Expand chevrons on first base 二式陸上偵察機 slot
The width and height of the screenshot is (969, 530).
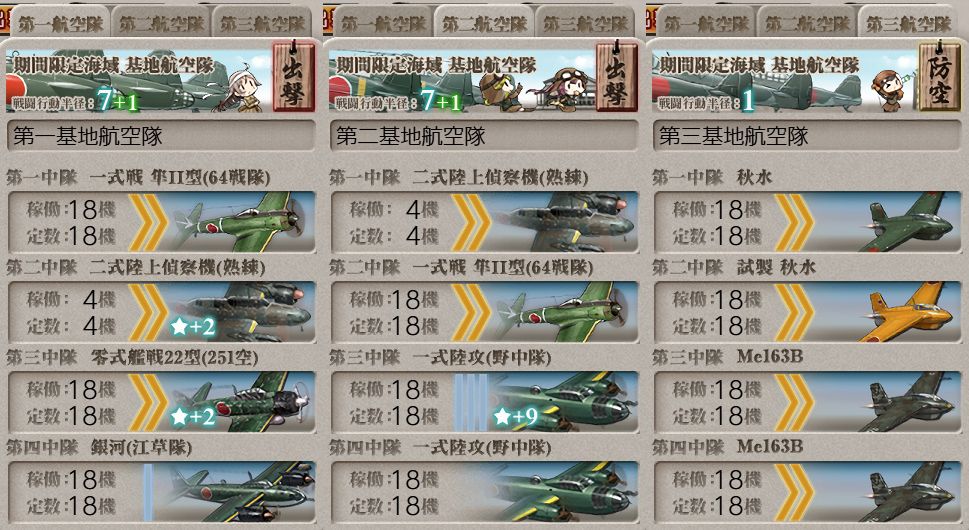click(148, 312)
